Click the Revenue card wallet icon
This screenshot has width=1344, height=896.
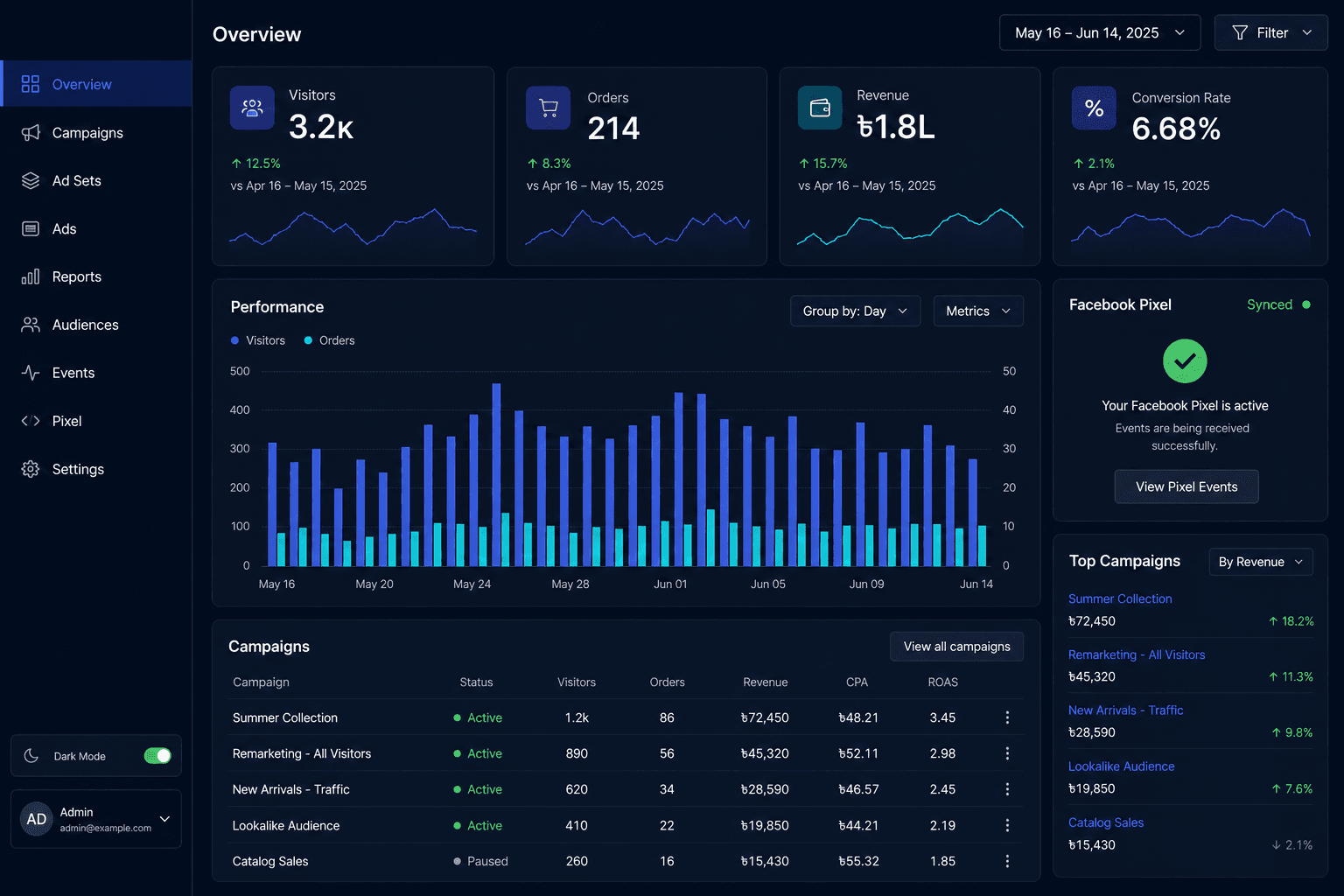[820, 108]
